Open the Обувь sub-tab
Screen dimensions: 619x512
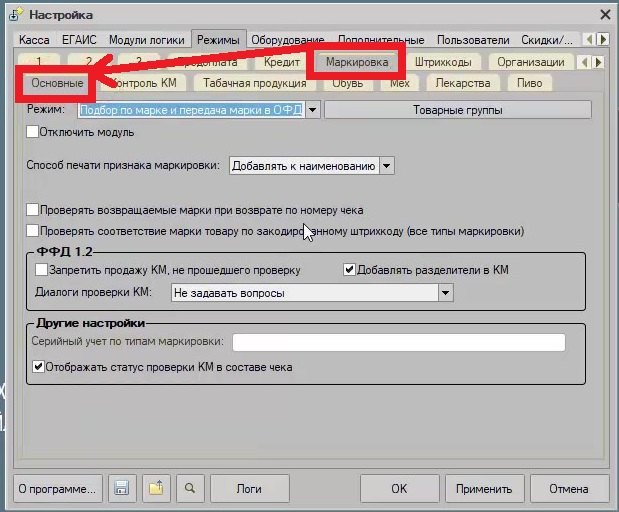(x=347, y=83)
